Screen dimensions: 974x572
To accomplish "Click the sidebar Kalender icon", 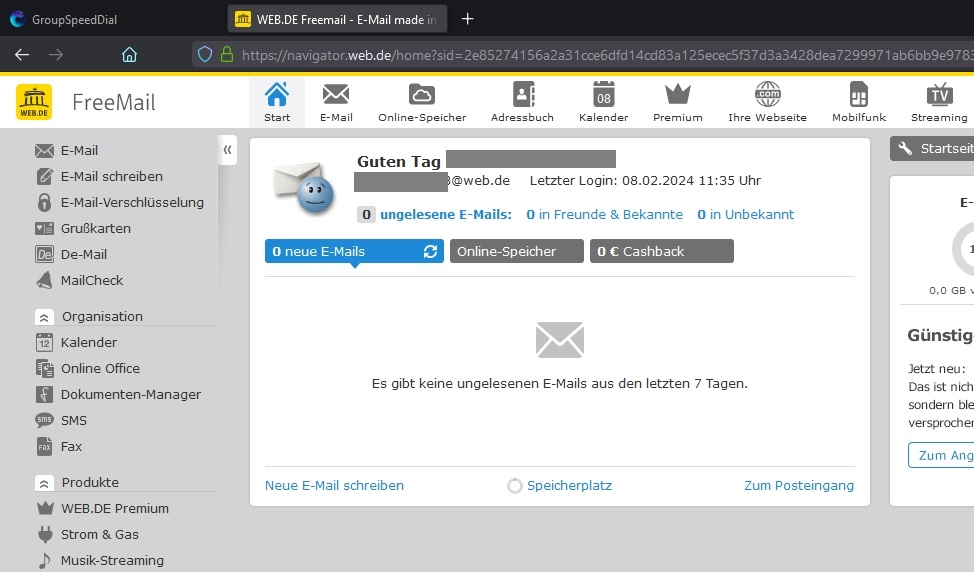I will pyautogui.click(x=44, y=342).
